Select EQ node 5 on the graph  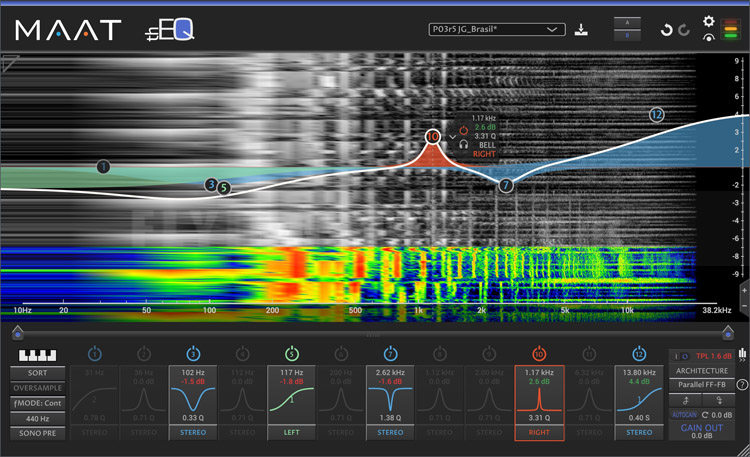coord(223,188)
